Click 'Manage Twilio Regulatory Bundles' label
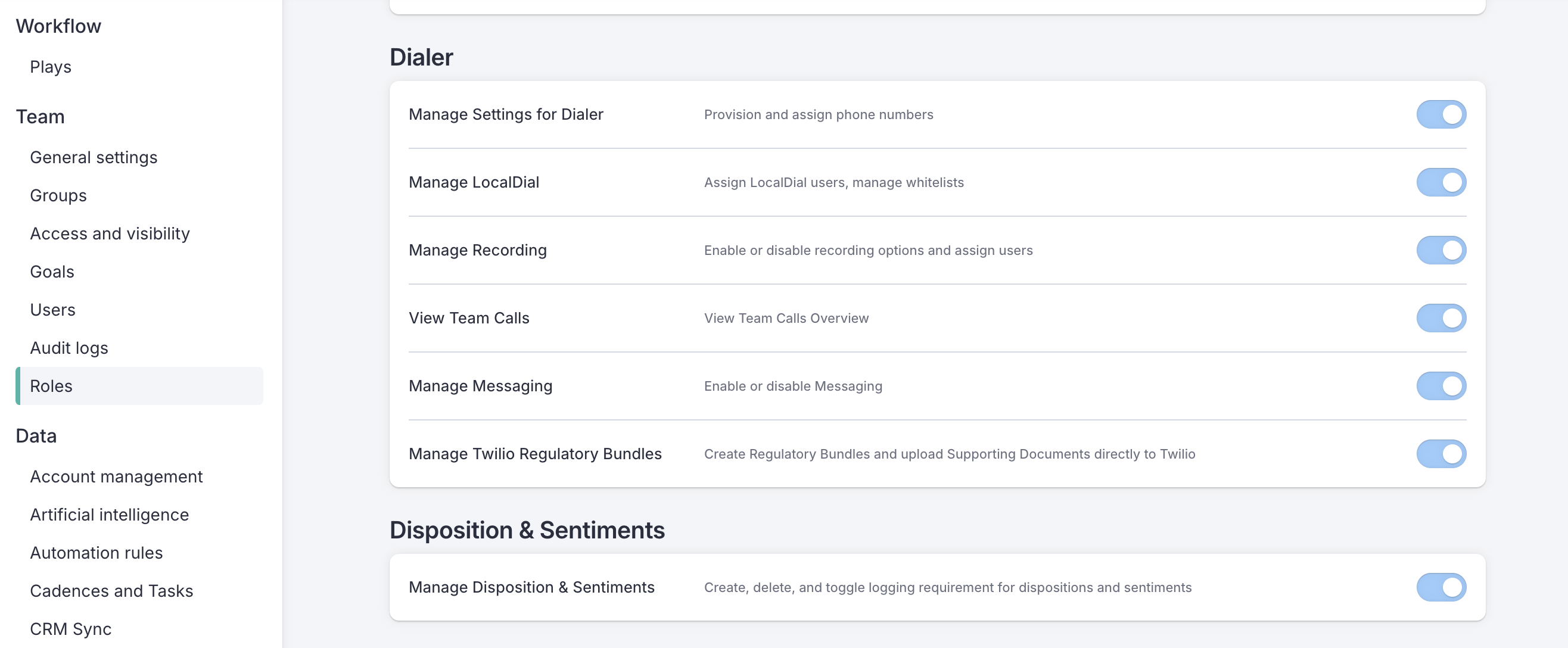Image resolution: width=1568 pixels, height=648 pixels. tap(535, 454)
